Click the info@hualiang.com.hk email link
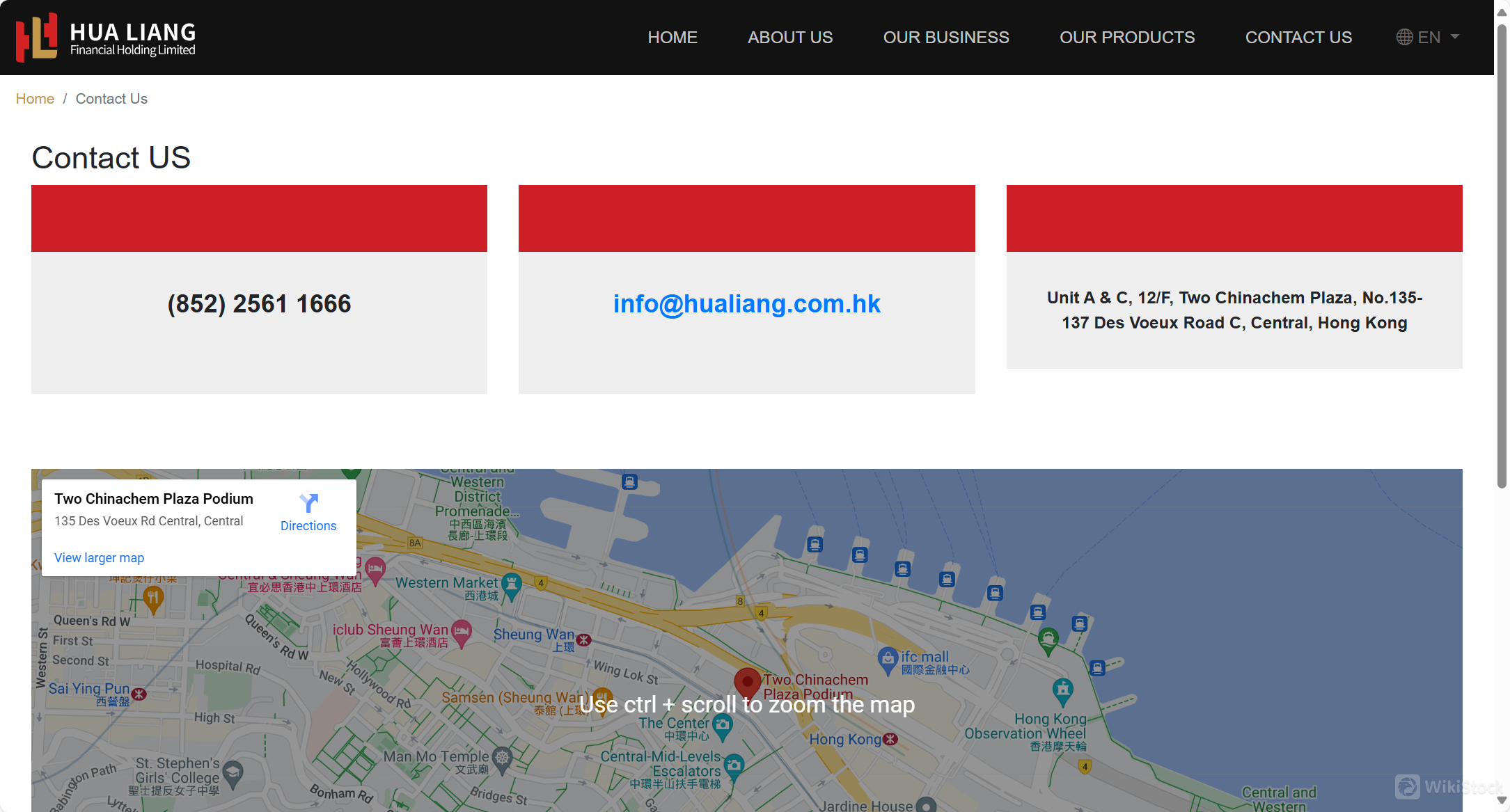Image resolution: width=1510 pixels, height=812 pixels. [x=746, y=304]
